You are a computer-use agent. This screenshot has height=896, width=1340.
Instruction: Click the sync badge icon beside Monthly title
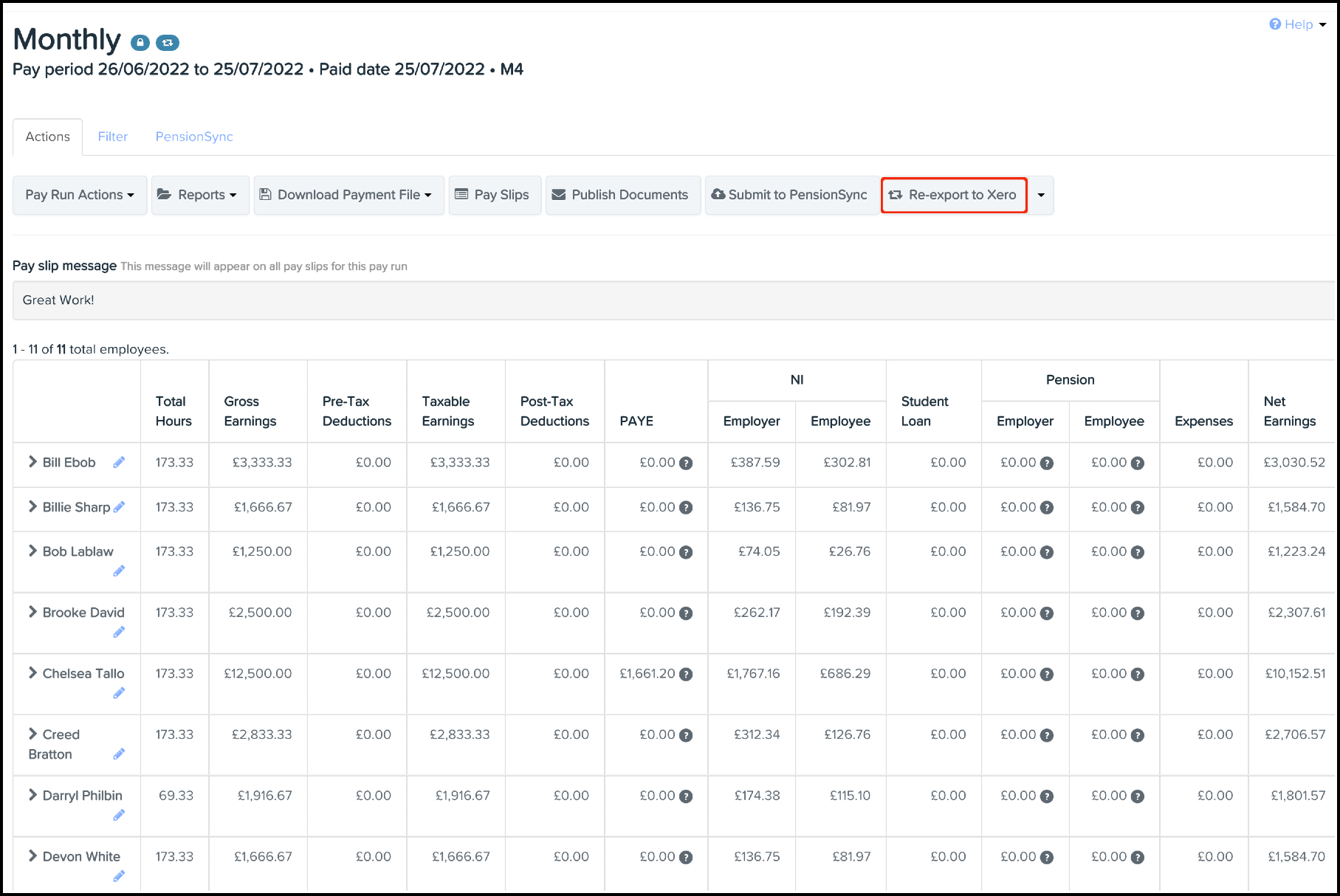(x=168, y=43)
